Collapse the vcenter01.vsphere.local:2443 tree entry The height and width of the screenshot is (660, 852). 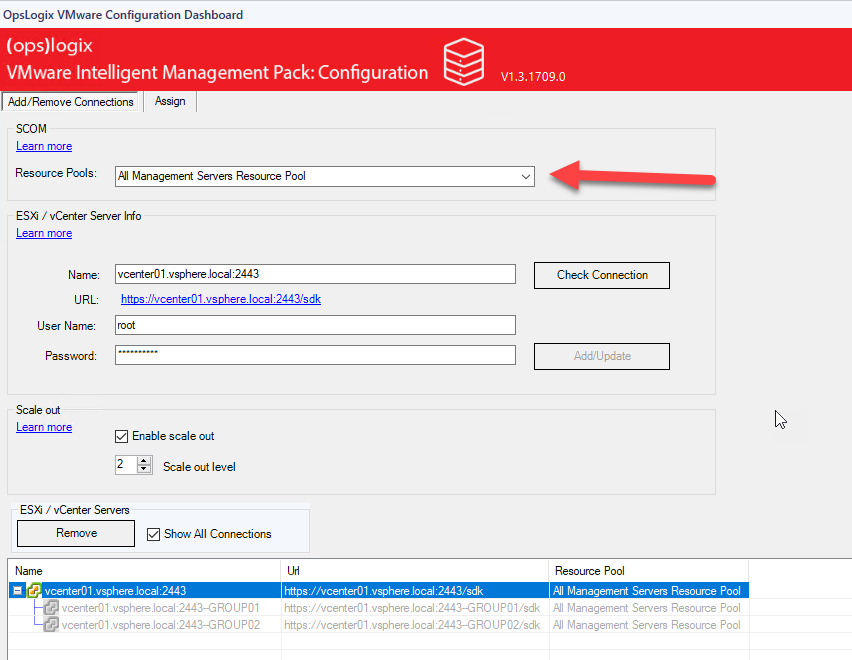coord(16,590)
